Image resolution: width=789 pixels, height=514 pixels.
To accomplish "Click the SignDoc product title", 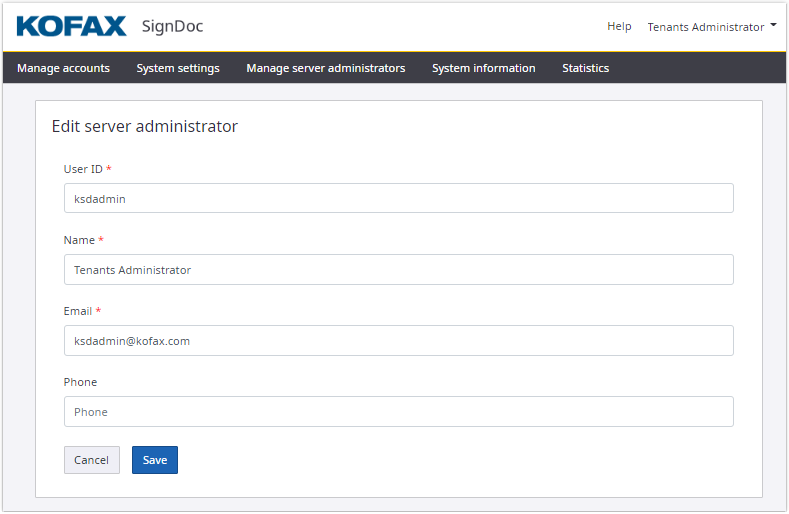I will 173,26.
